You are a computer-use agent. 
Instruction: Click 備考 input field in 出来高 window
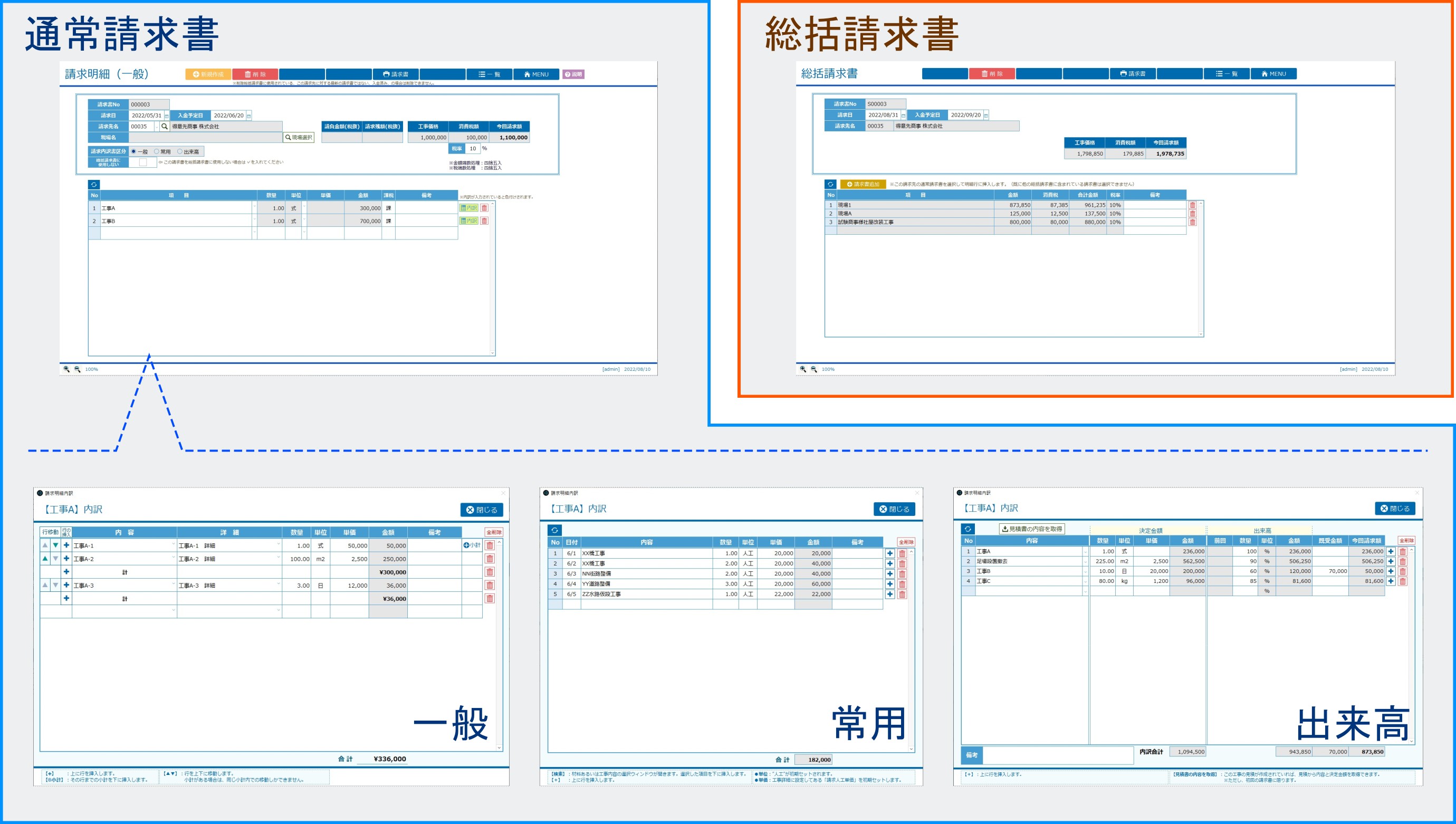(x=1059, y=755)
